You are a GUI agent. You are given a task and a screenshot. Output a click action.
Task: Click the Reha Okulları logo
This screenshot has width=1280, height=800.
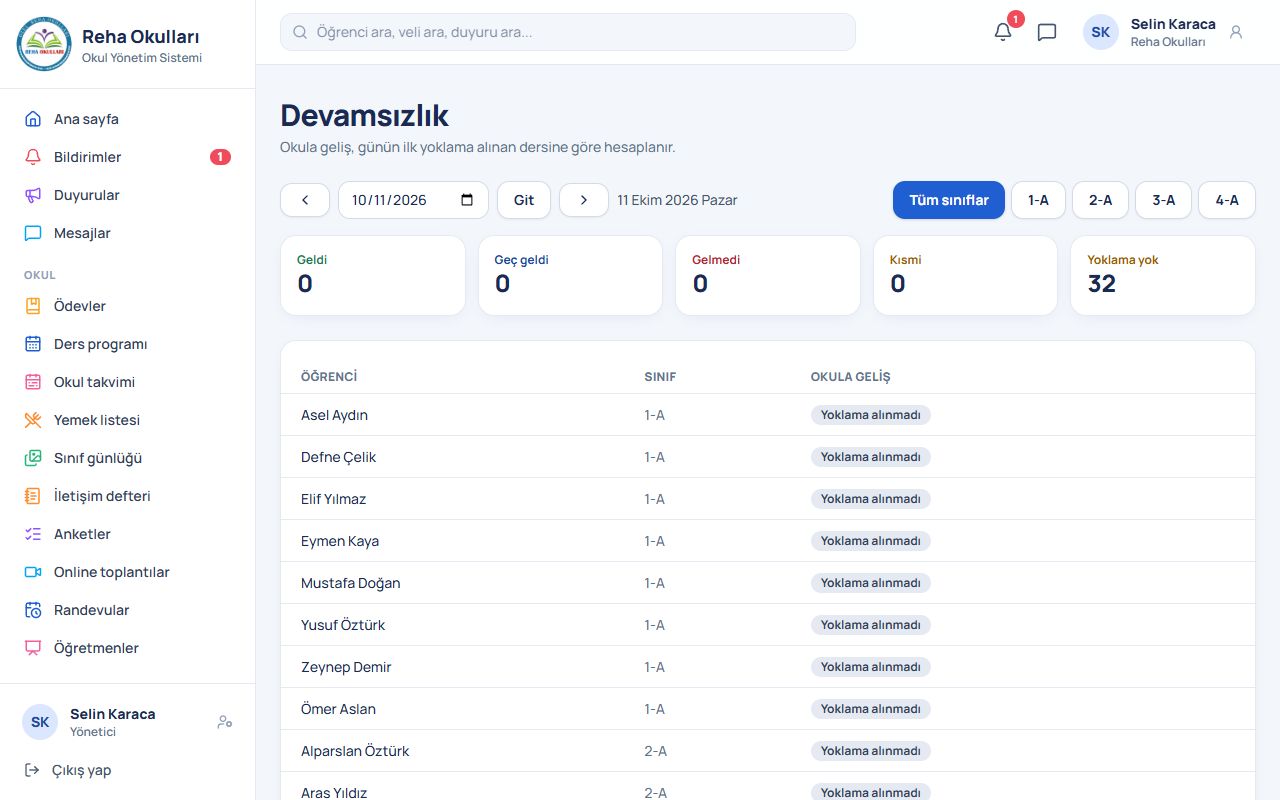pyautogui.click(x=44, y=44)
